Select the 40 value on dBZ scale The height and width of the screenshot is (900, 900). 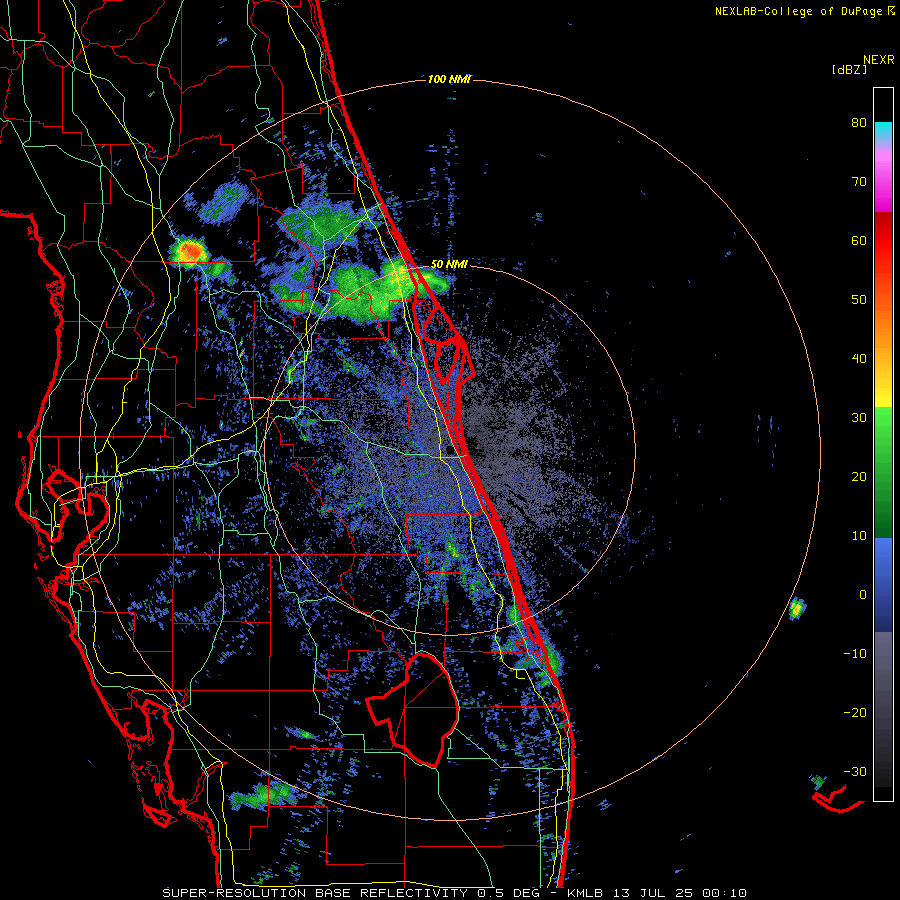(x=859, y=359)
